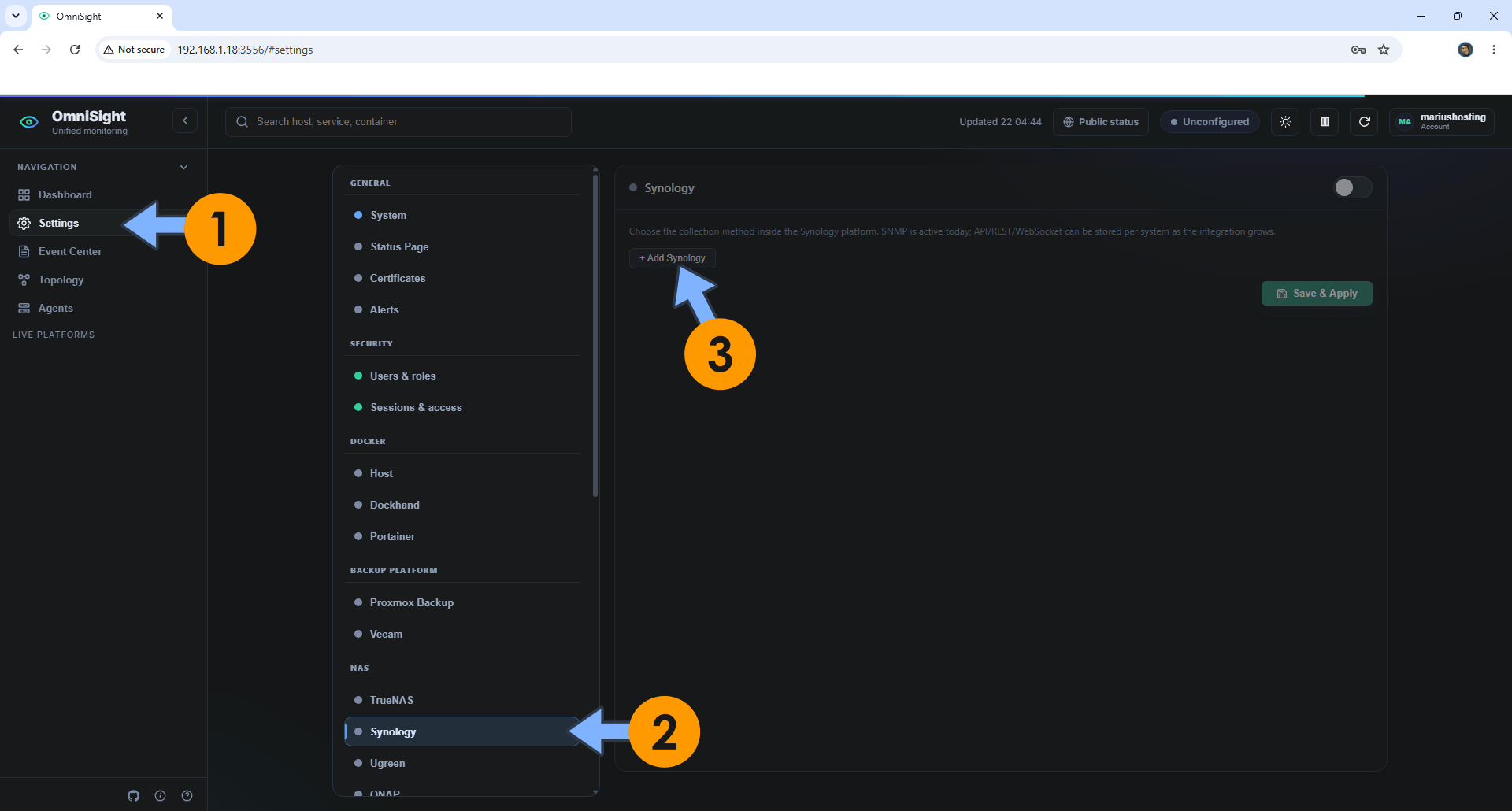Click the LIVE PLATFORMS sidebar heading
Screen dimensions: 1512x811
54,335
